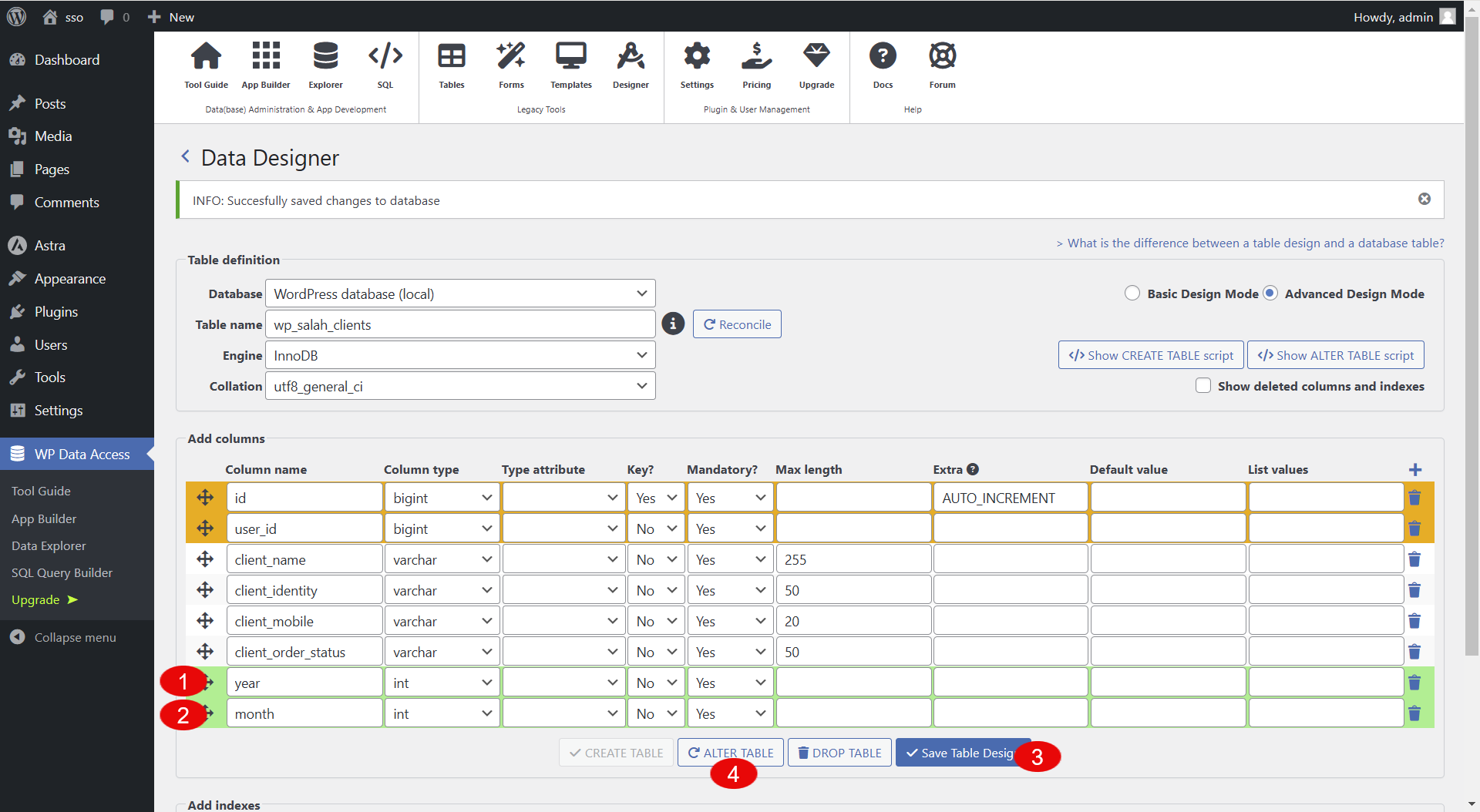Open Plugins in WordPress sidebar
1480x812 pixels.
56,312
